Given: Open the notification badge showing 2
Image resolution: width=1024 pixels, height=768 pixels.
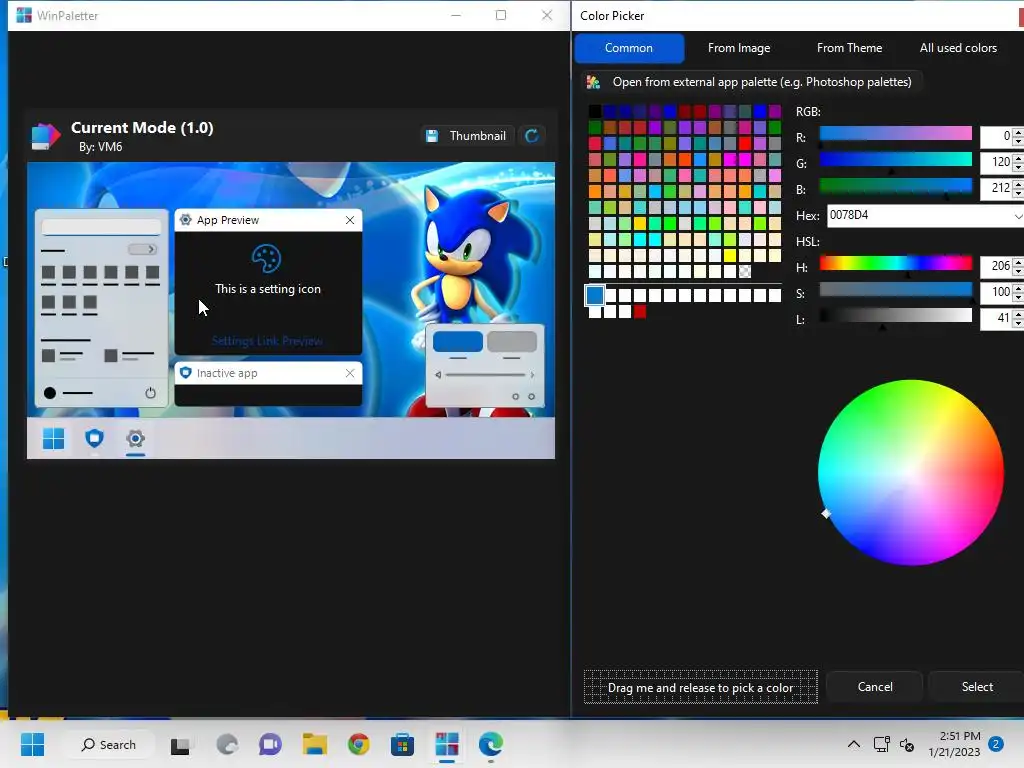Looking at the screenshot, I should pos(996,744).
